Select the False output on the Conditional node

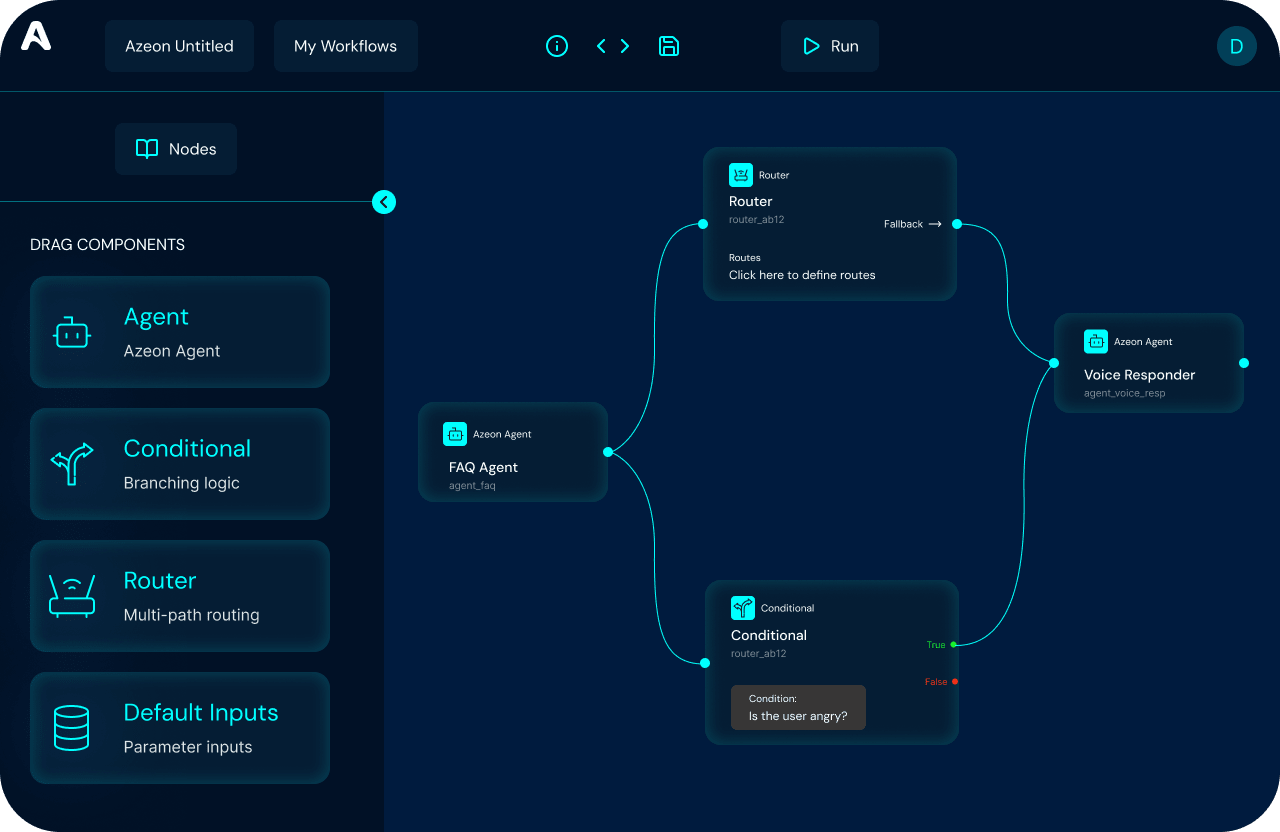coord(955,682)
